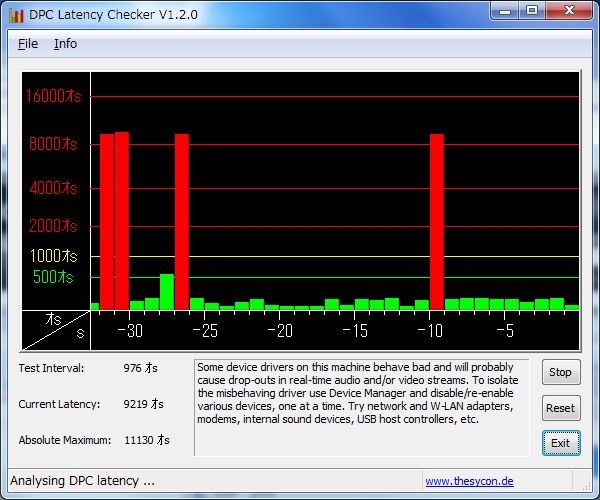
Task: Minimize the DPC Latency Checker window
Action: [x=505, y=11]
